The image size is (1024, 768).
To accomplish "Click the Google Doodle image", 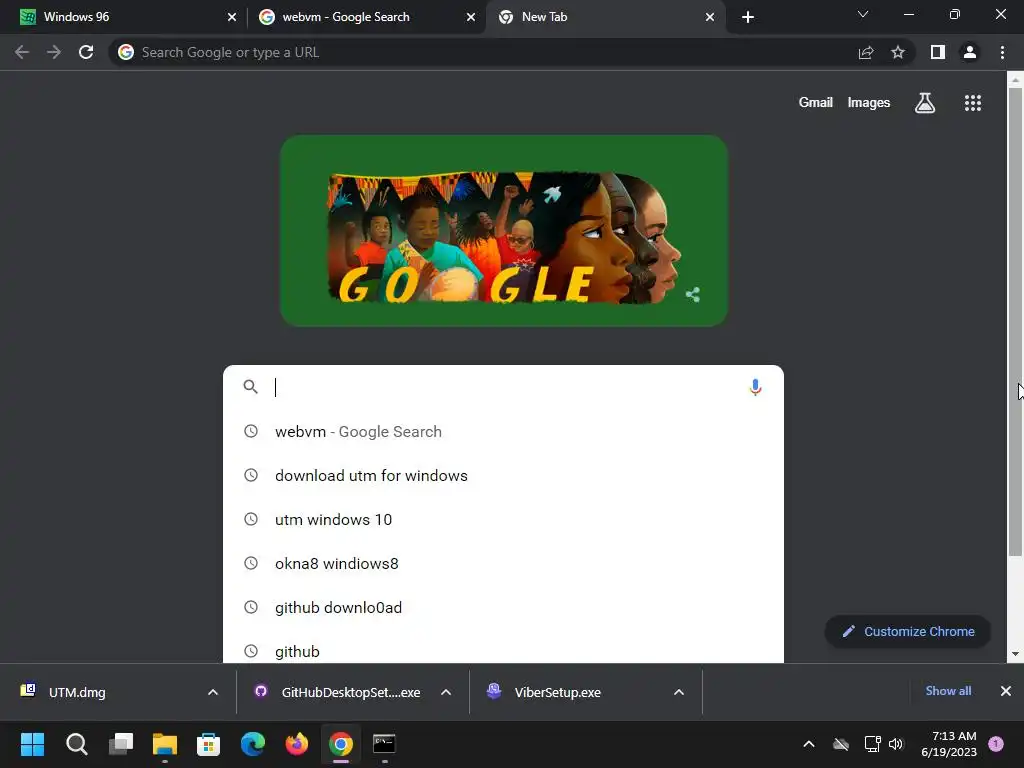I will pyautogui.click(x=504, y=231).
